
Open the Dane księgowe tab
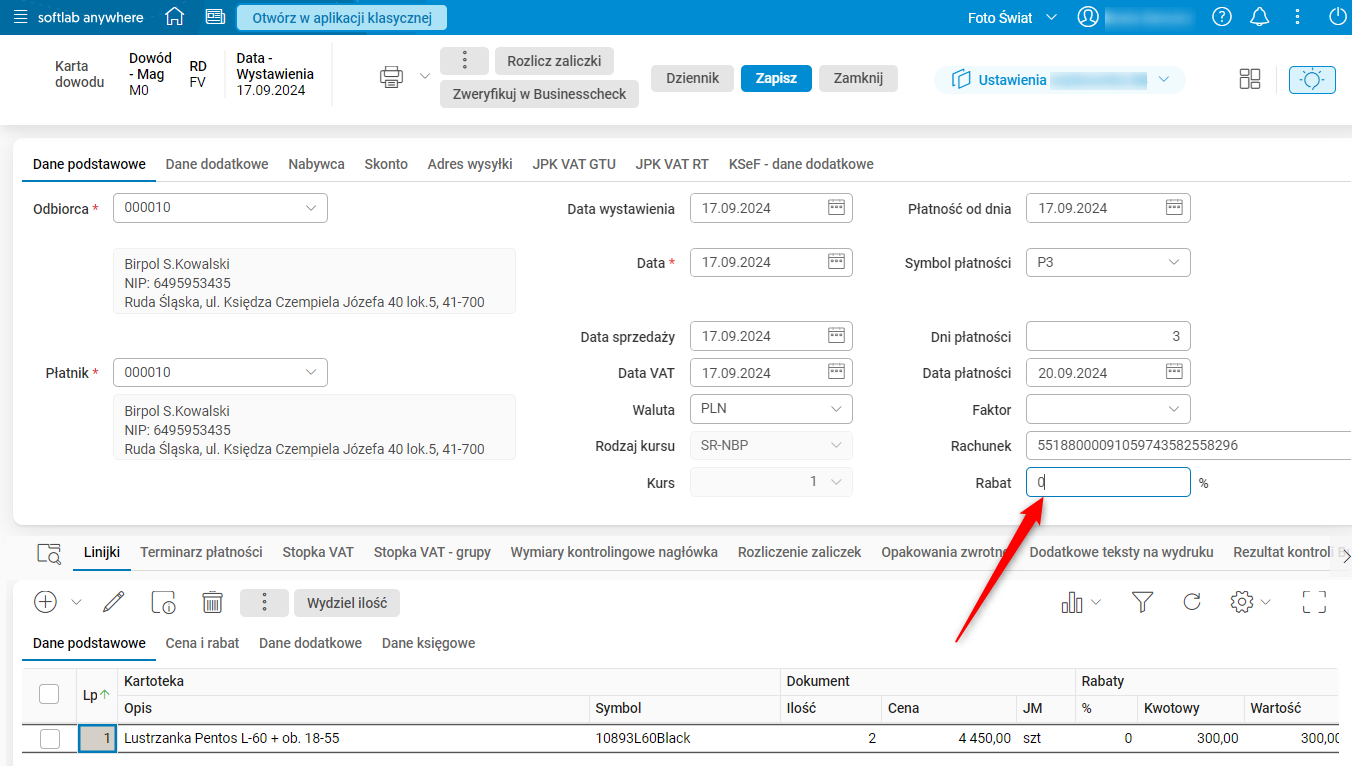click(428, 643)
